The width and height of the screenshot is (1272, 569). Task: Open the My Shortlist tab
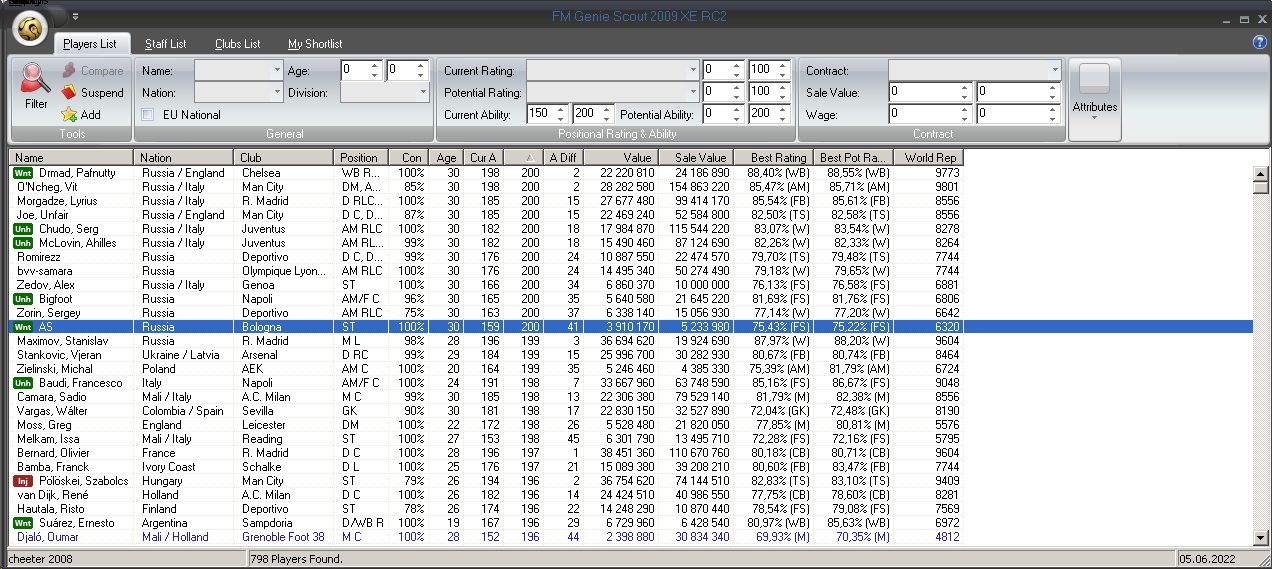[x=315, y=44]
